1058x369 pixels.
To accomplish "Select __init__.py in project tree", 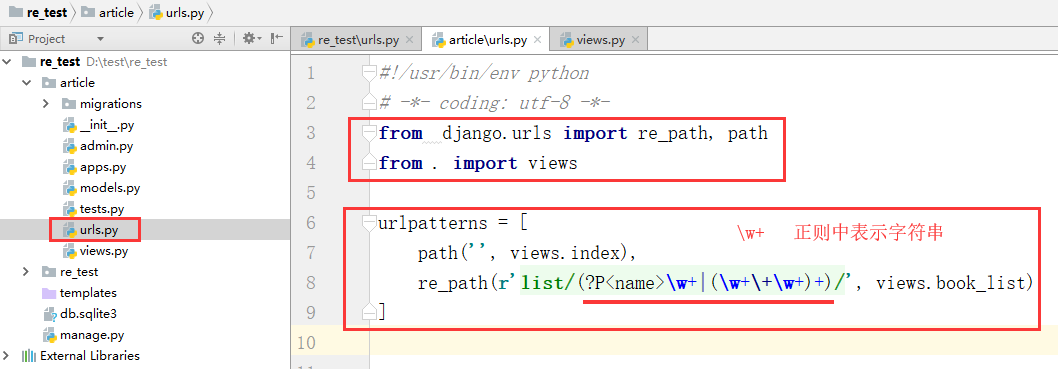I will click(108, 125).
